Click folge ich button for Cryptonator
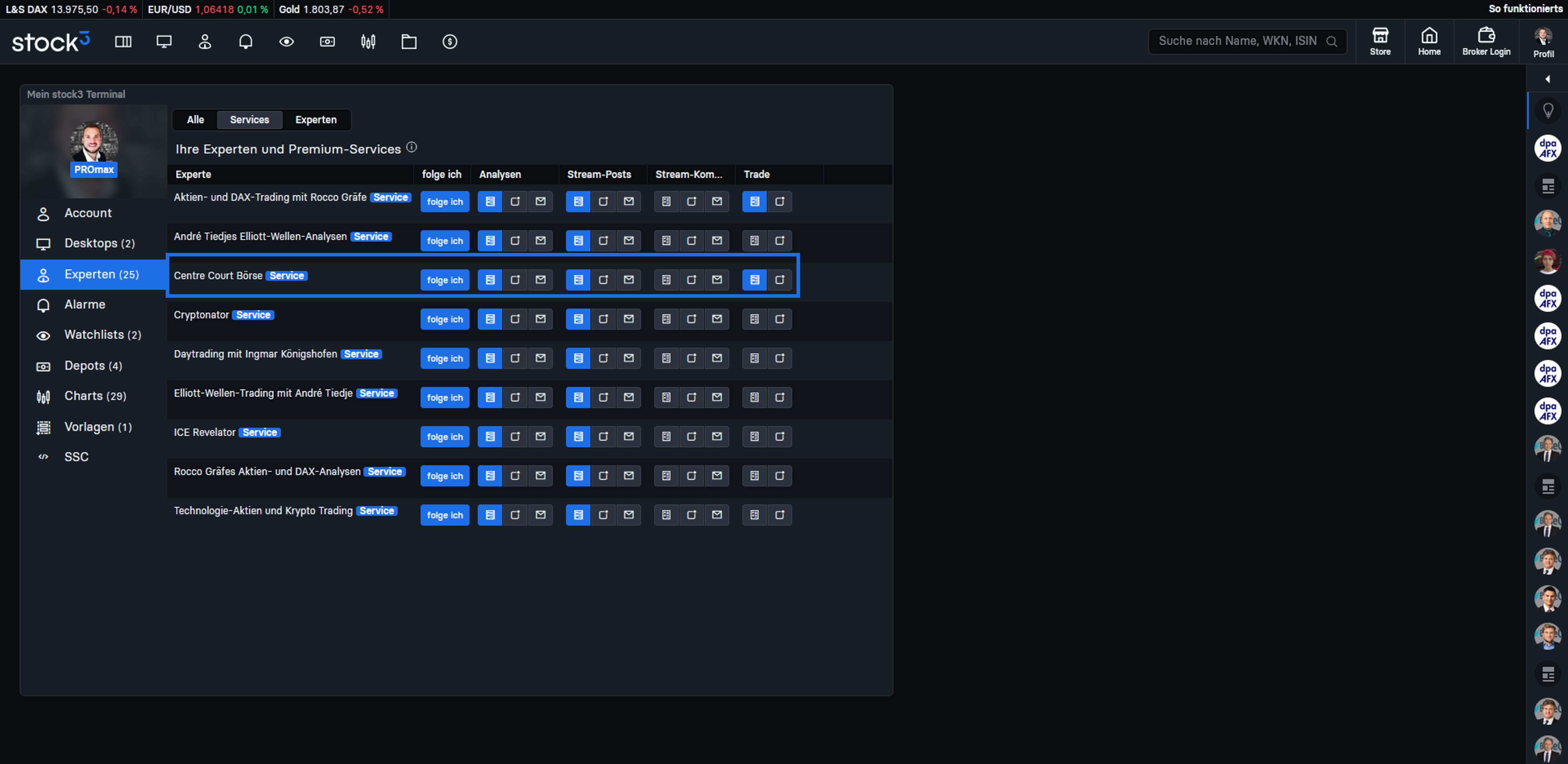 pyautogui.click(x=445, y=319)
